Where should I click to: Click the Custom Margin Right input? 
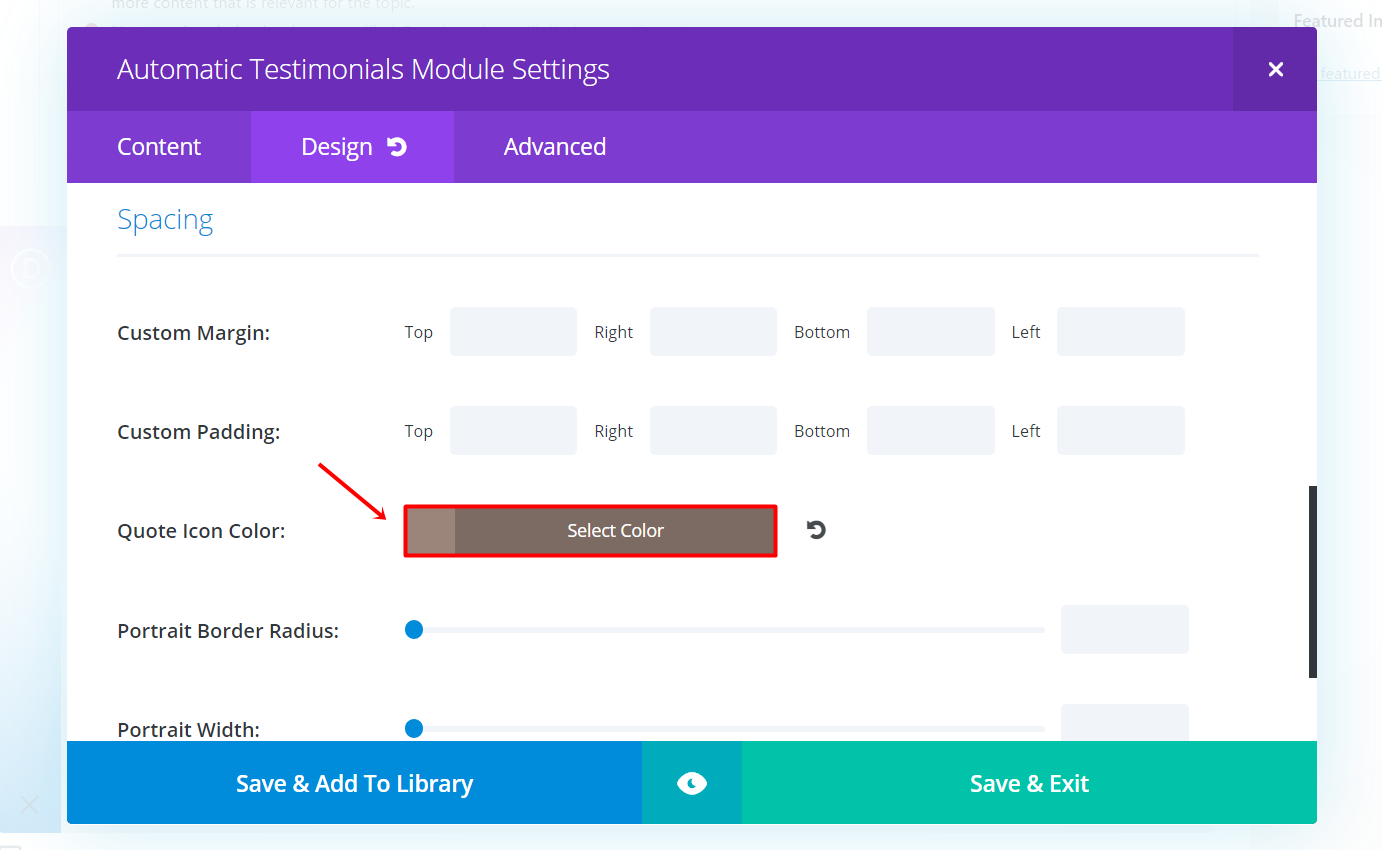coord(713,332)
